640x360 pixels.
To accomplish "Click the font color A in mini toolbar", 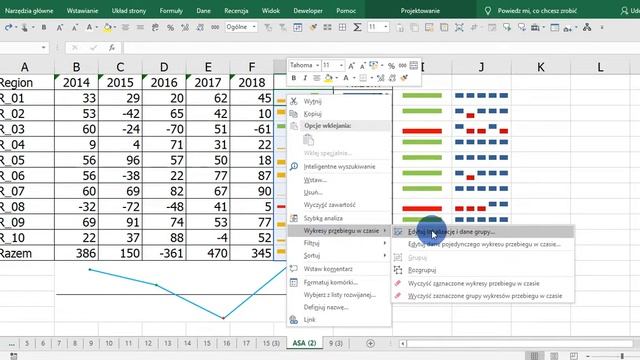I will [x=345, y=78].
